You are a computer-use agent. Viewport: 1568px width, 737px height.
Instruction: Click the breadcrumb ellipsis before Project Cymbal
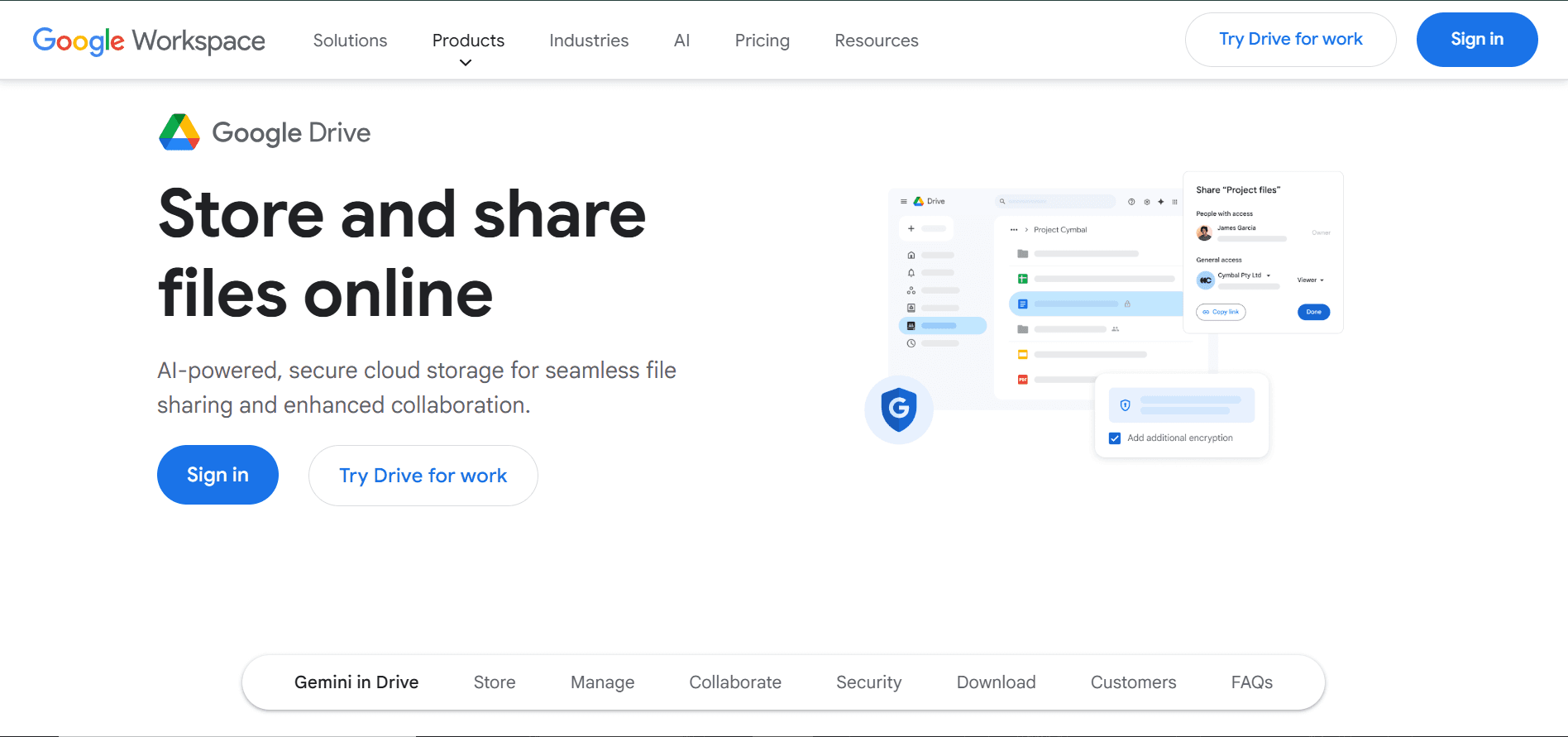1014,230
